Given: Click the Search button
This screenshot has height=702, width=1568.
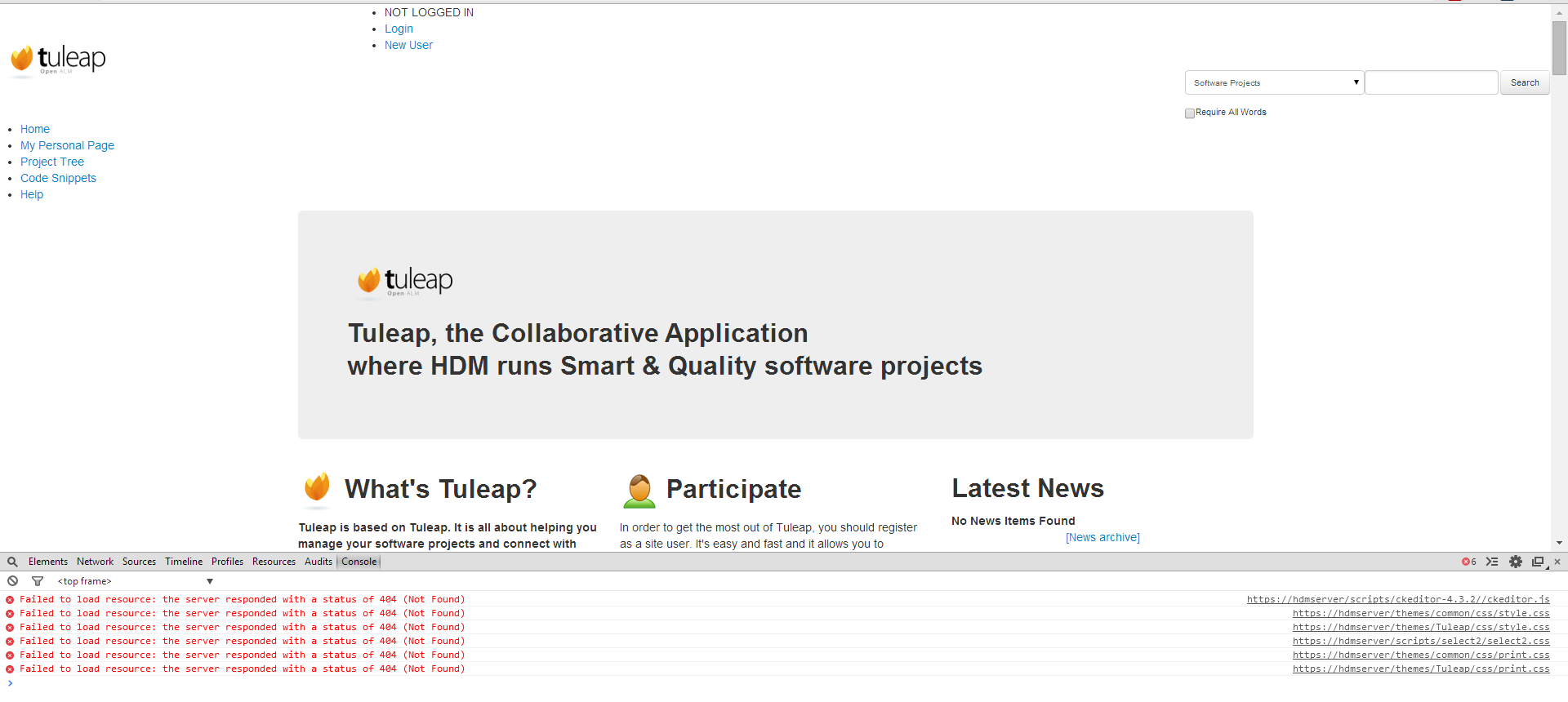Looking at the screenshot, I should (1525, 82).
